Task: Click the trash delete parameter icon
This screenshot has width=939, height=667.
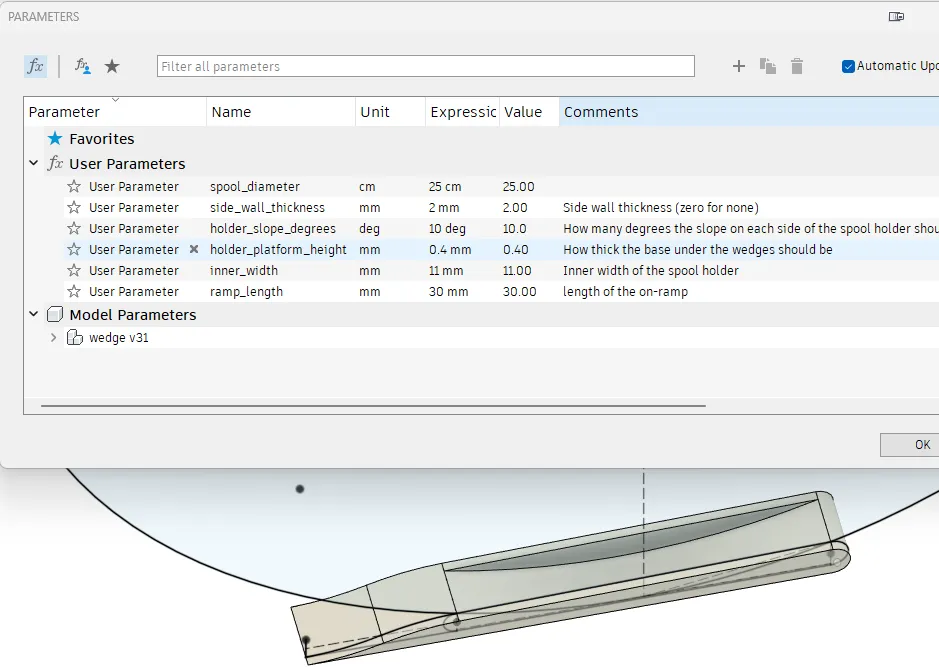Action: [797, 66]
